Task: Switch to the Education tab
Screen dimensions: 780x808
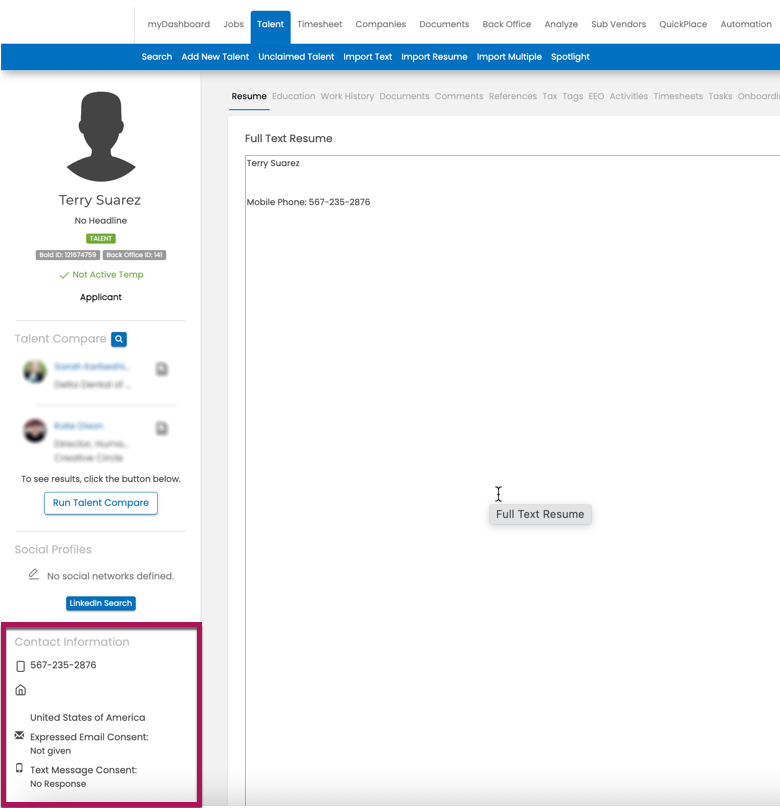Action: click(x=294, y=96)
